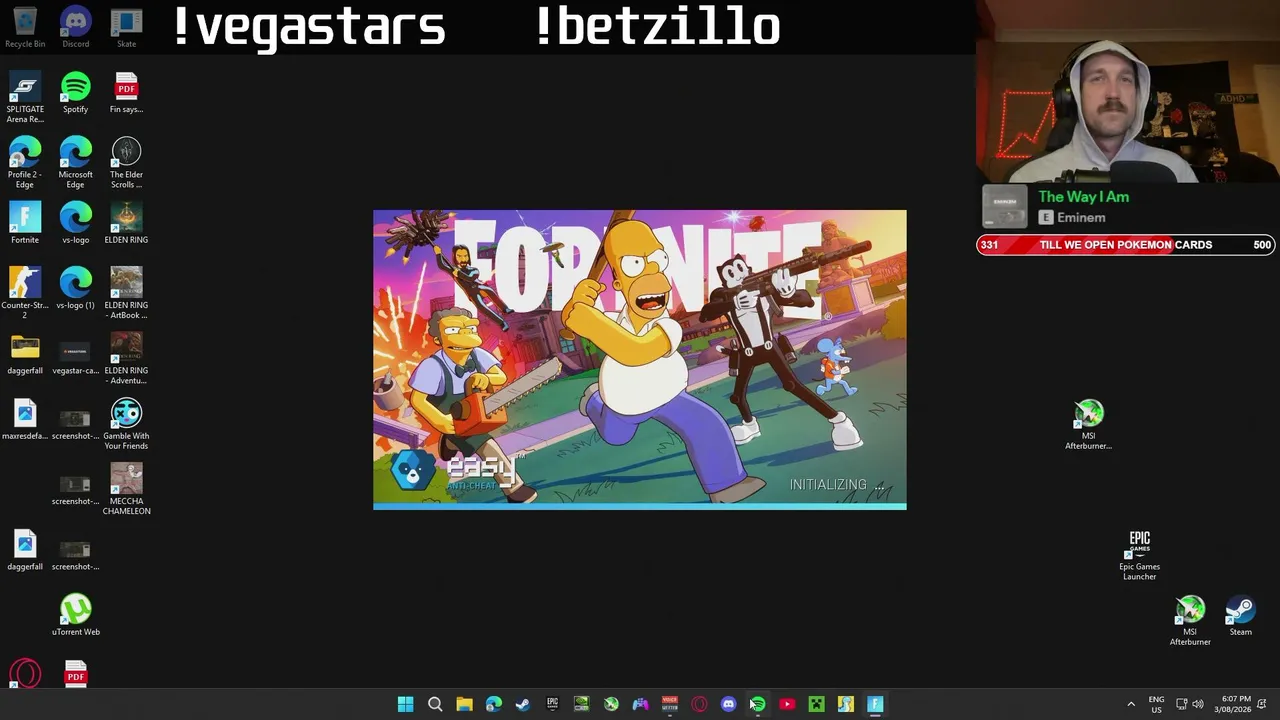1280x720 pixels.
Task: Select the daggerfall image file
Action: click(25, 550)
